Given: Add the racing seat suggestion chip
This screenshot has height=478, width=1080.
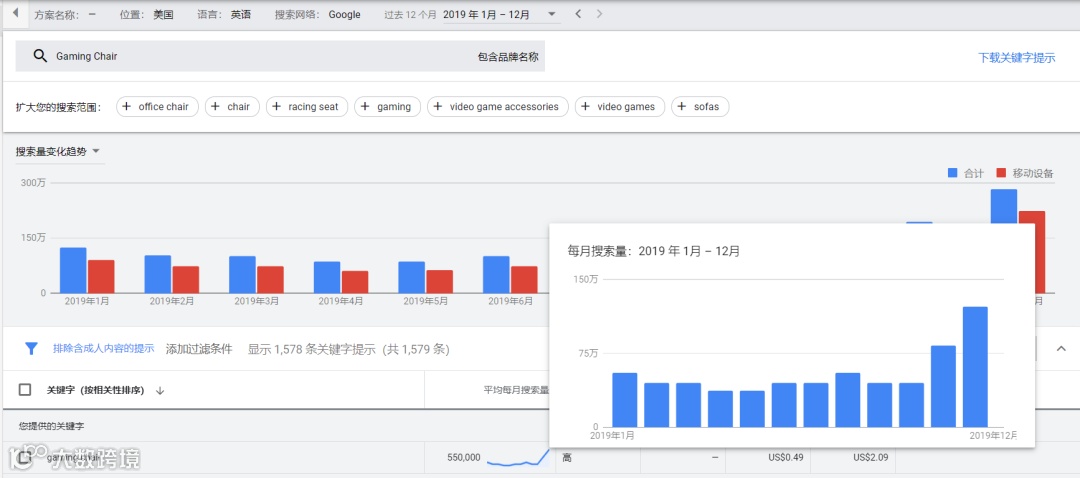Looking at the screenshot, I should (307, 107).
